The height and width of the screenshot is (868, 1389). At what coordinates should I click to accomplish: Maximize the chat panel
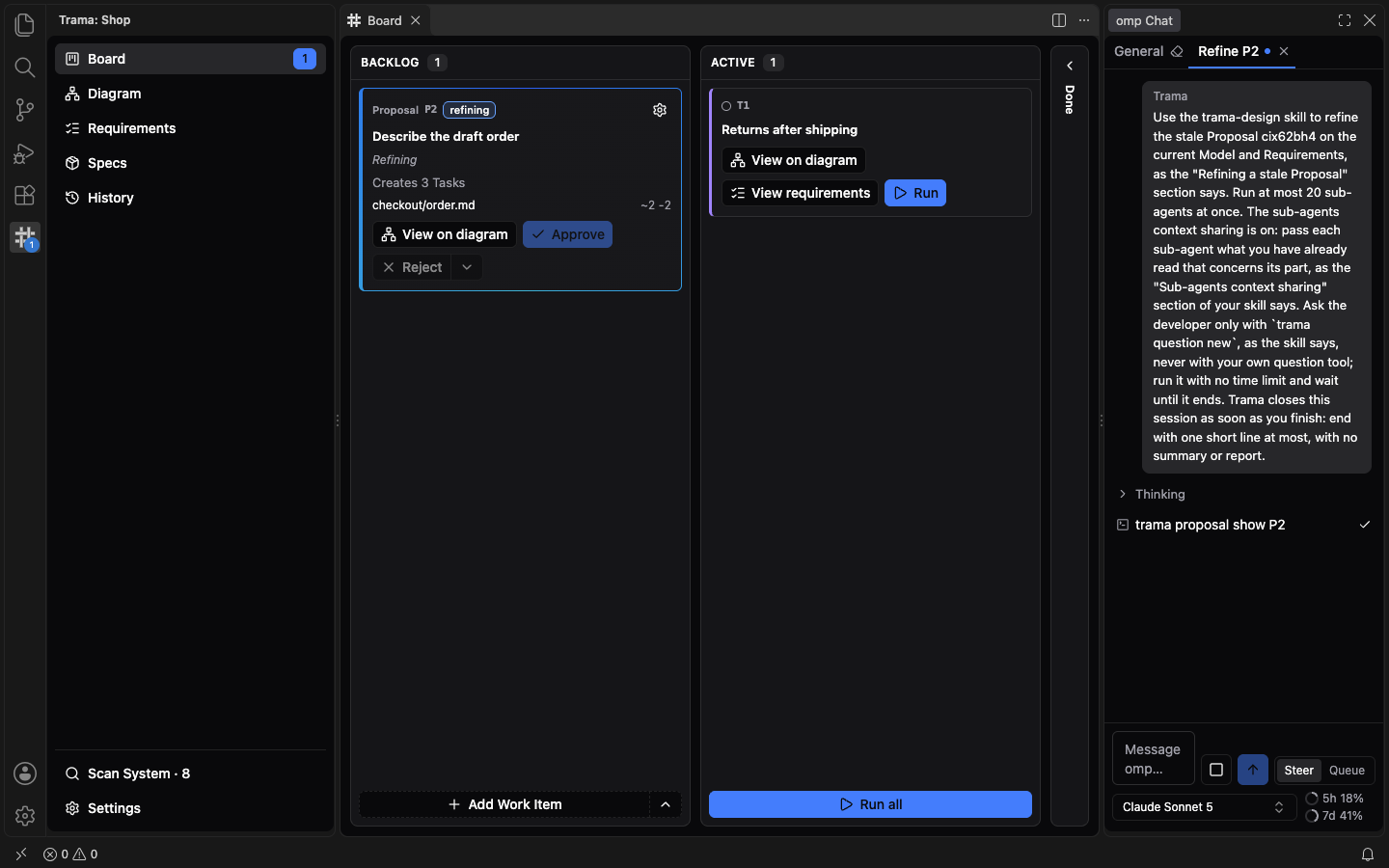coord(1345,20)
